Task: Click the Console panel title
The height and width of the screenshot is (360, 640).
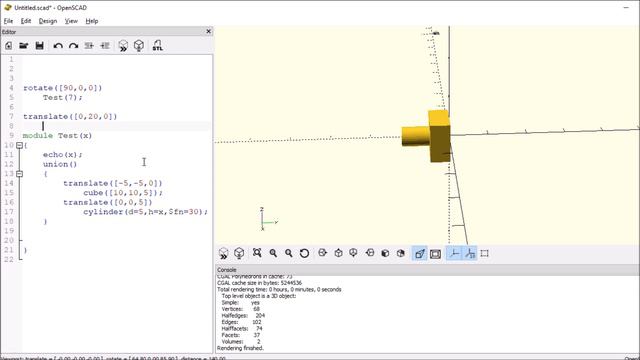Action: (x=227, y=270)
